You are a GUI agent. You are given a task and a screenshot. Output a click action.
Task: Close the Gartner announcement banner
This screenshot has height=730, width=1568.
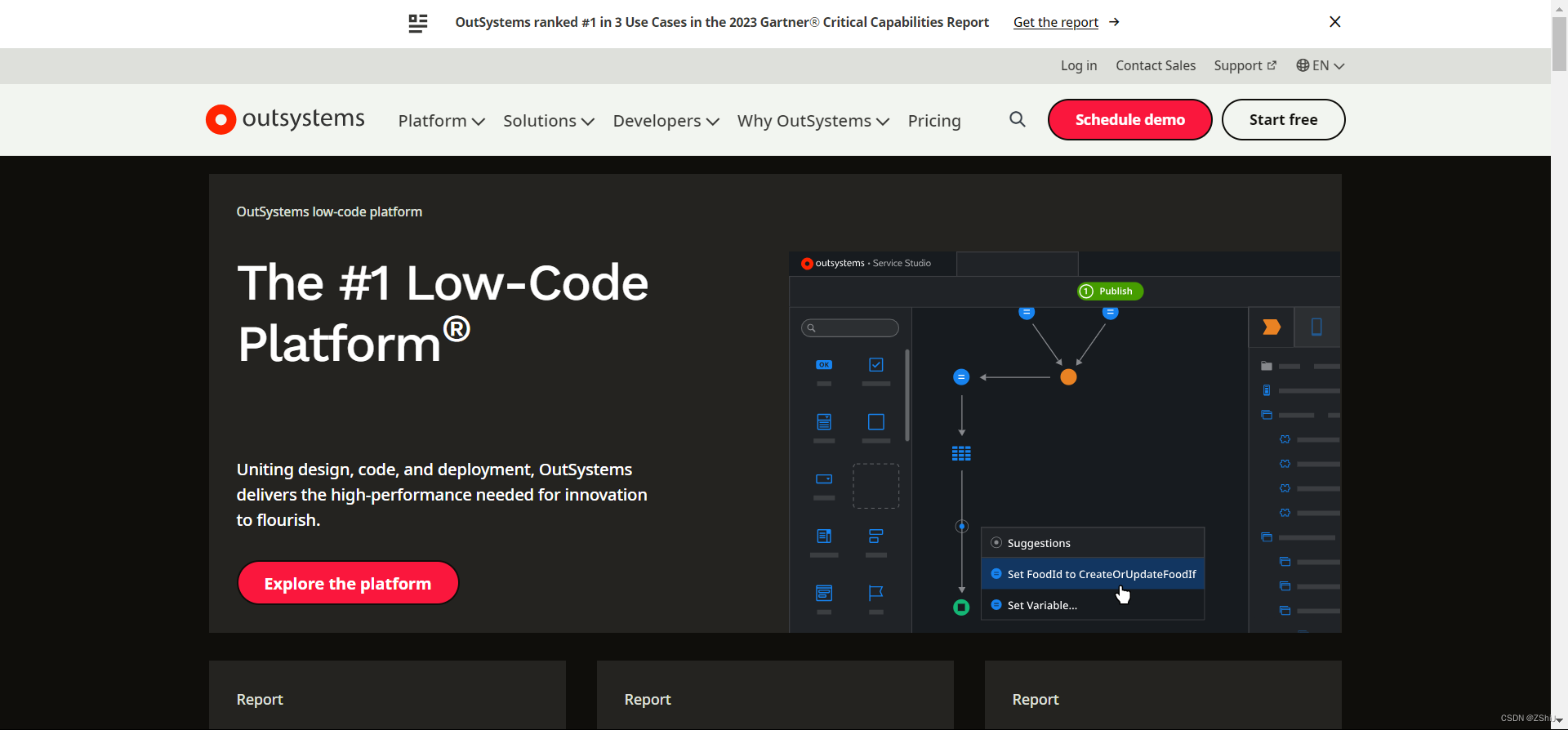[x=1334, y=22]
